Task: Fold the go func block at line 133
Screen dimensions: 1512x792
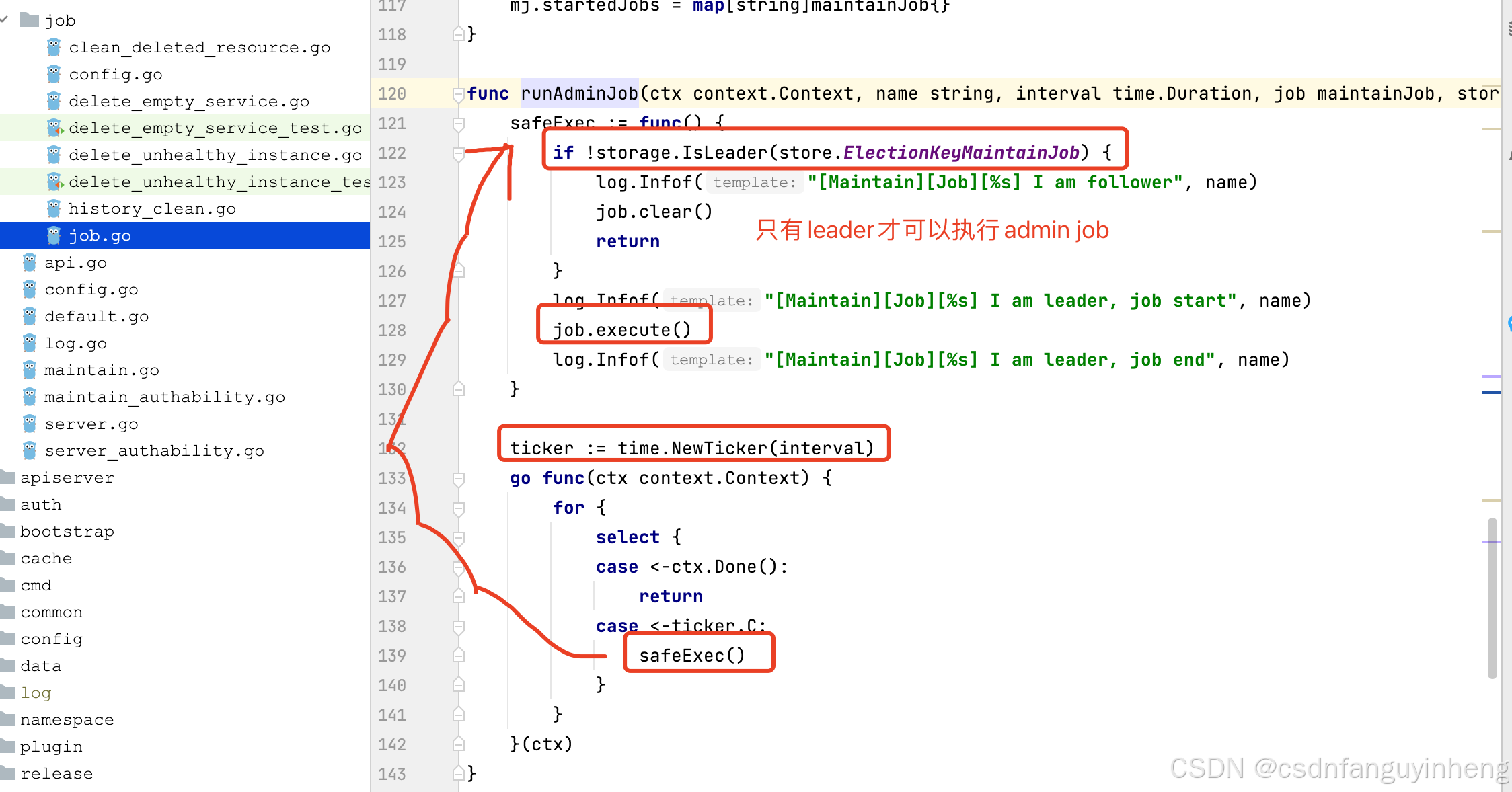Action: pos(458,478)
